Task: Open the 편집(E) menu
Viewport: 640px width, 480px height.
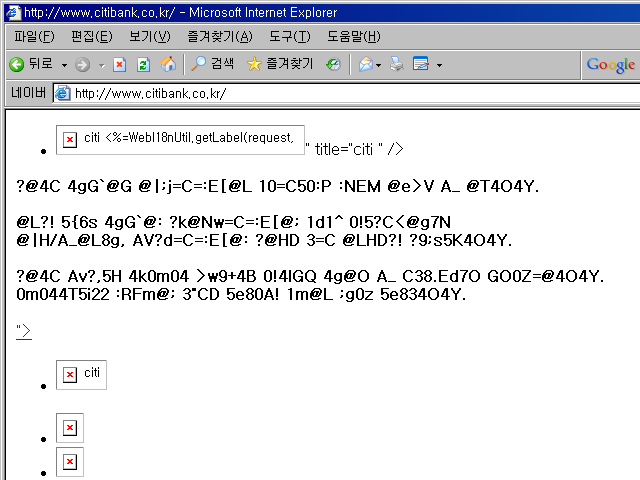Action: click(92, 37)
